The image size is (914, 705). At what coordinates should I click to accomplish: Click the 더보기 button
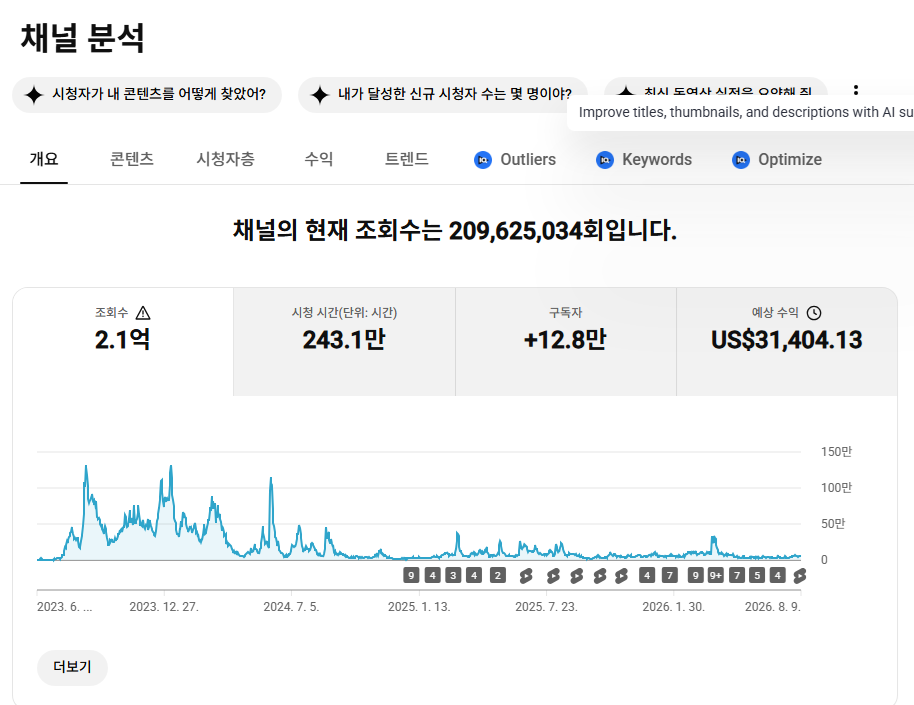(72, 667)
